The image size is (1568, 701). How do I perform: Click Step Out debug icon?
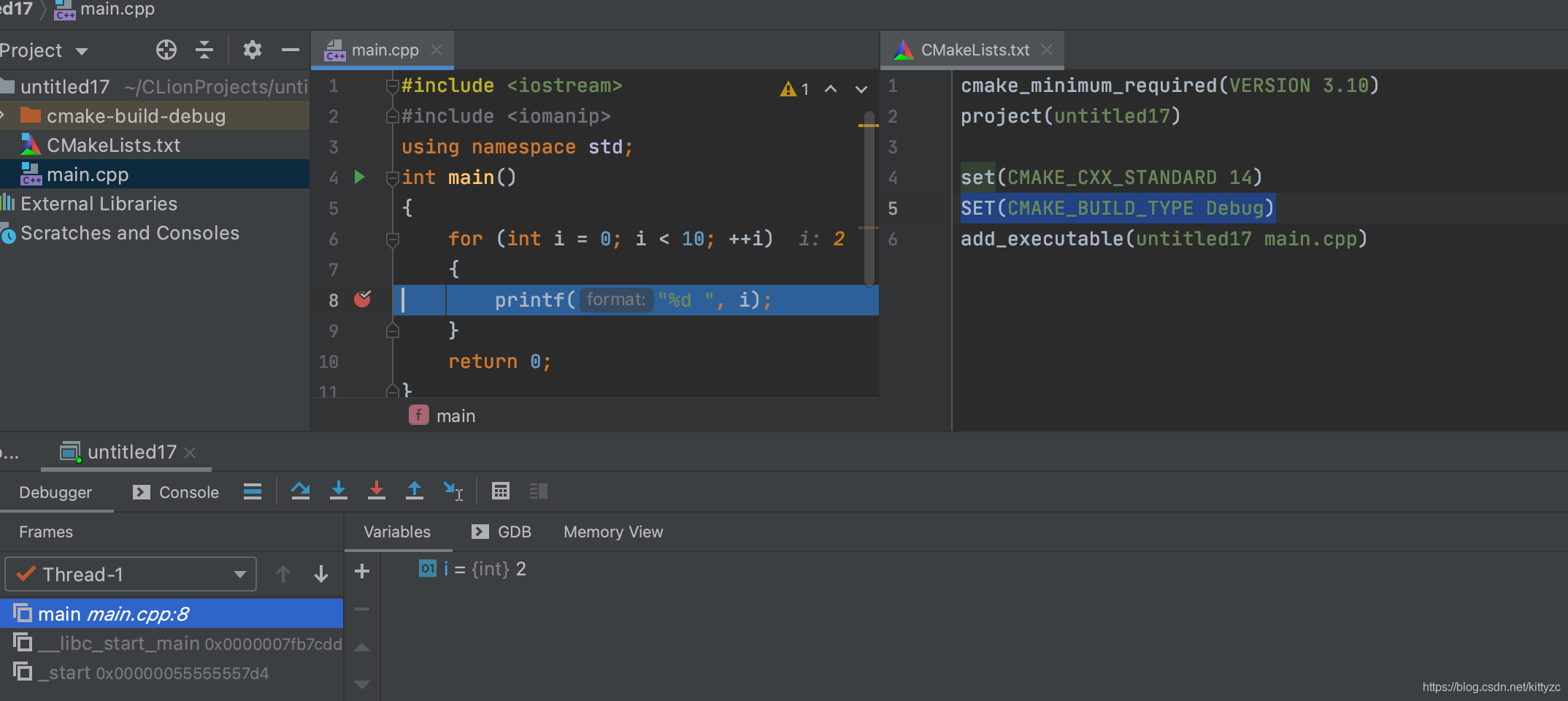(x=415, y=491)
